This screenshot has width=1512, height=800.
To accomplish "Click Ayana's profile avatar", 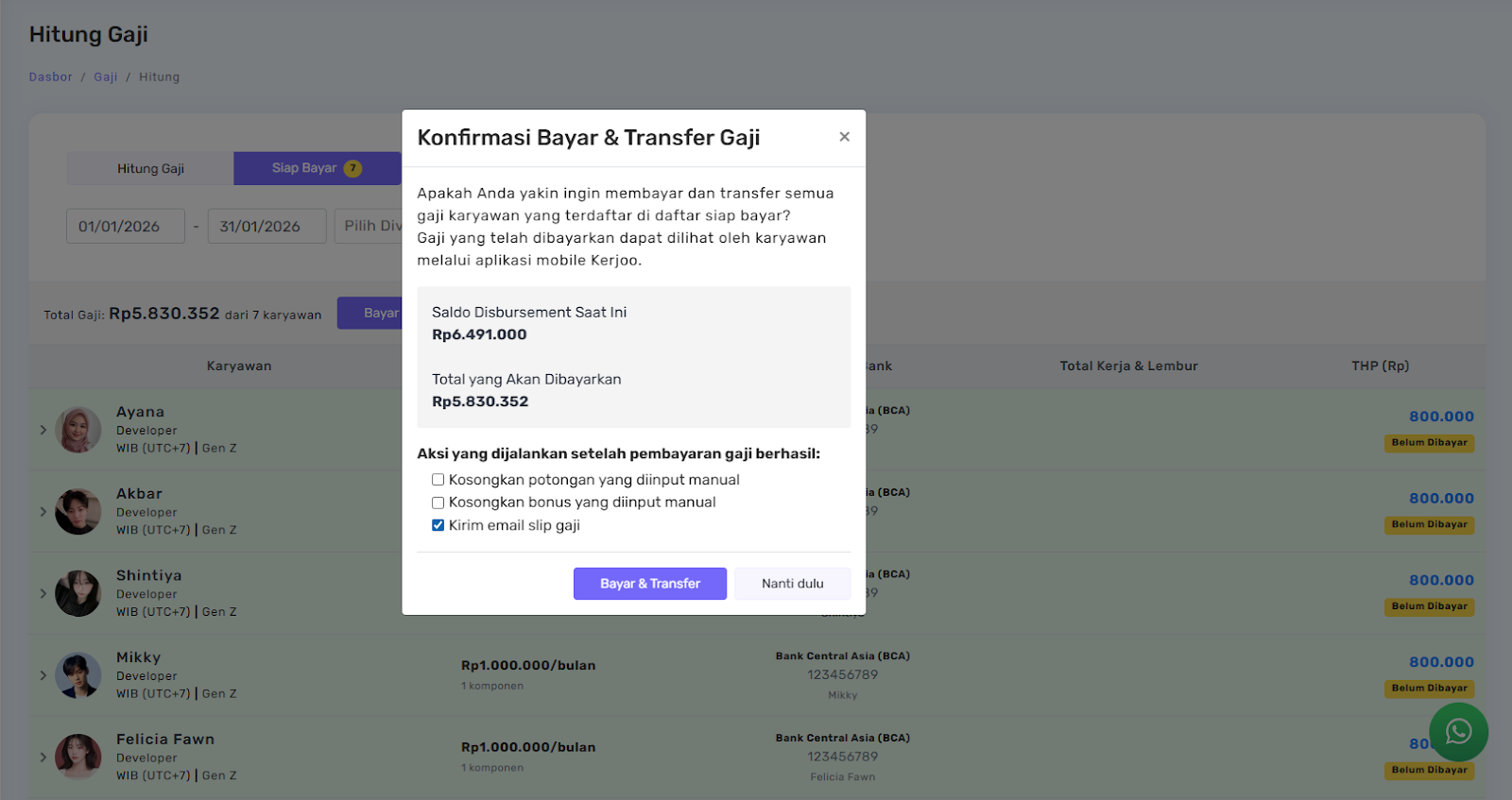I will coord(78,430).
